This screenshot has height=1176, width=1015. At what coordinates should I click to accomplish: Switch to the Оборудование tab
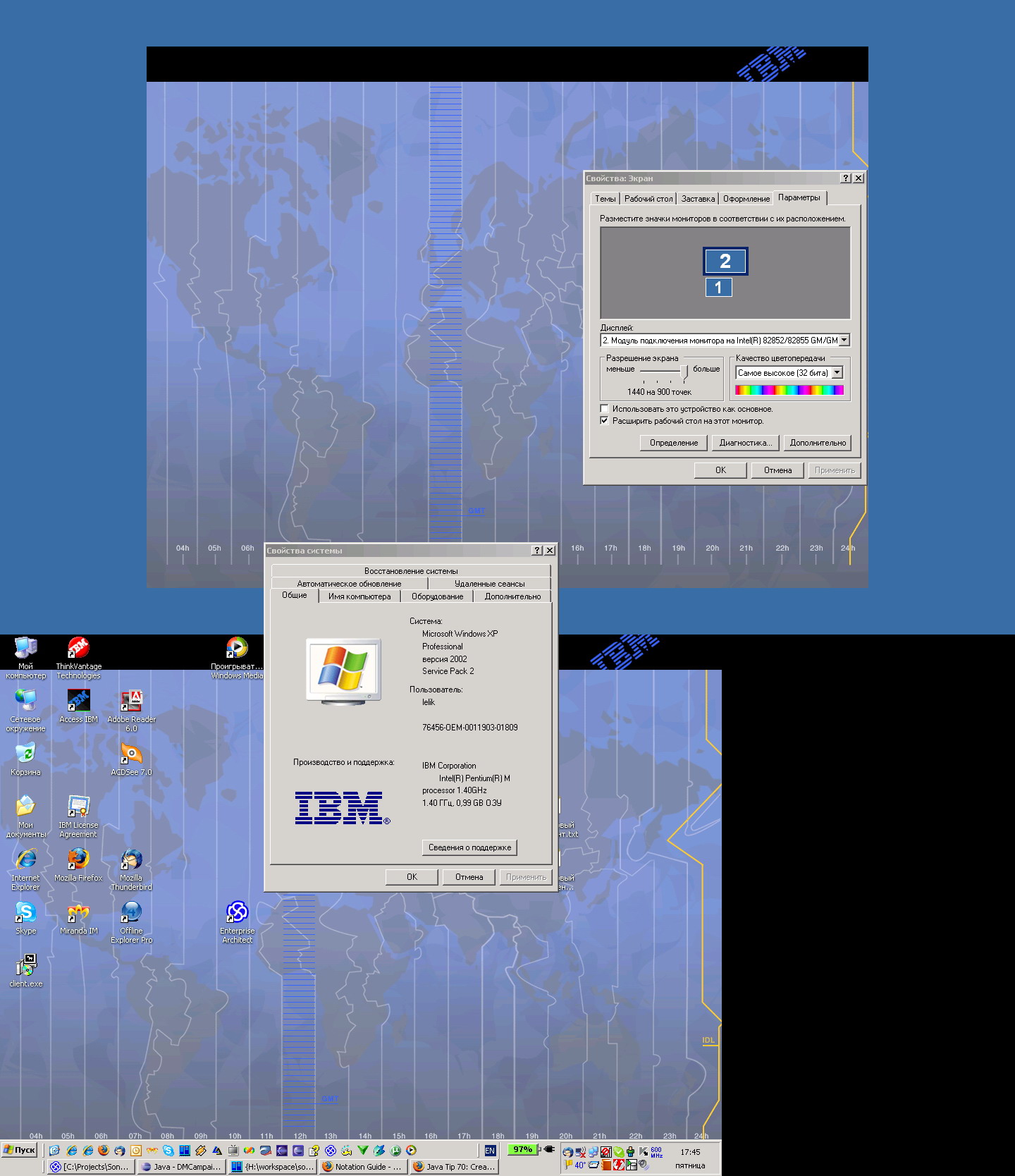[437, 596]
